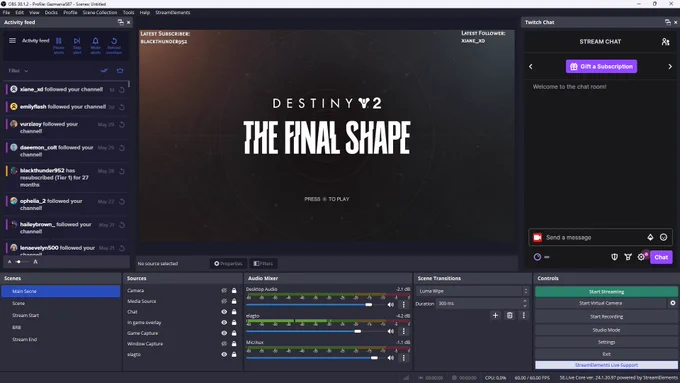Open the Tools menu
The height and width of the screenshot is (383, 680).
click(x=128, y=13)
